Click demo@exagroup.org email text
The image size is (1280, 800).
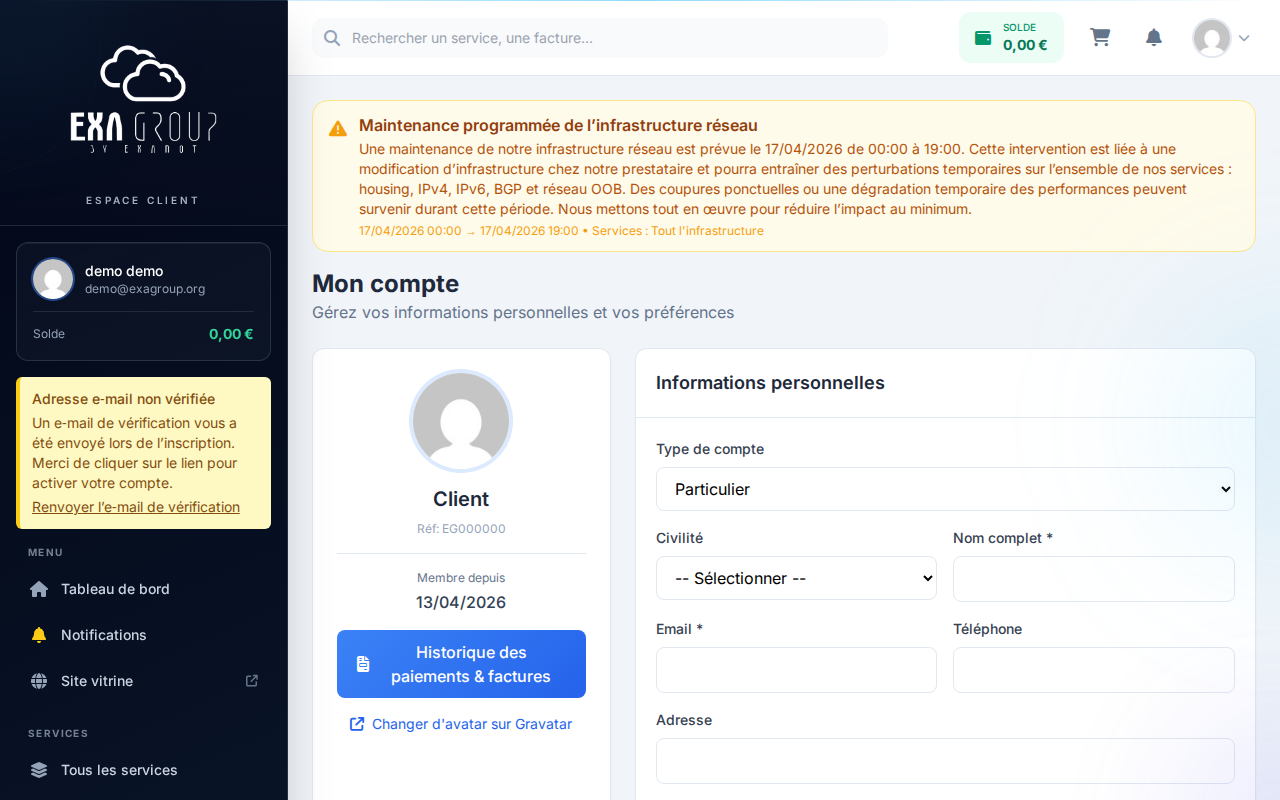click(145, 289)
